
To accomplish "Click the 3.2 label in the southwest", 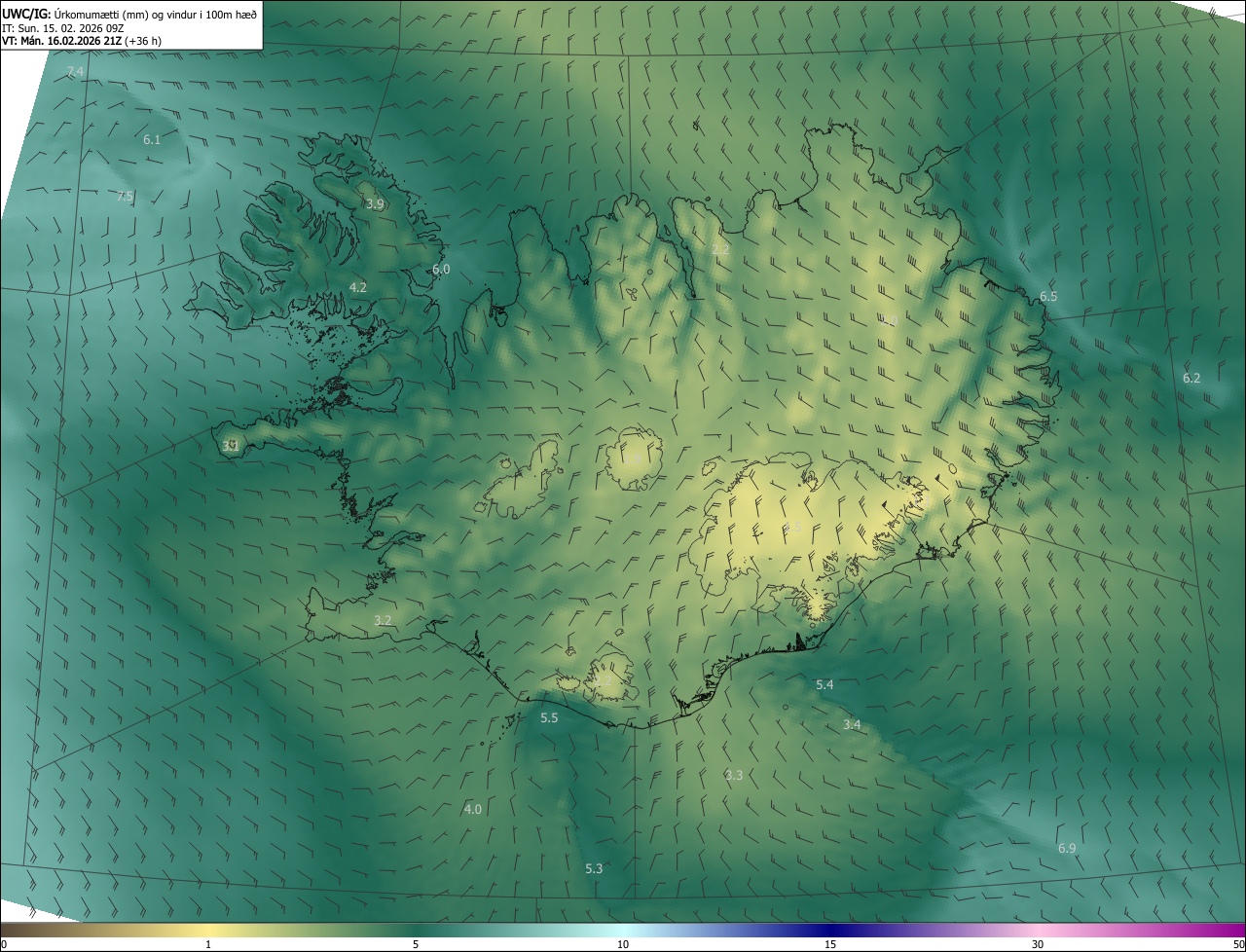I will click(383, 620).
